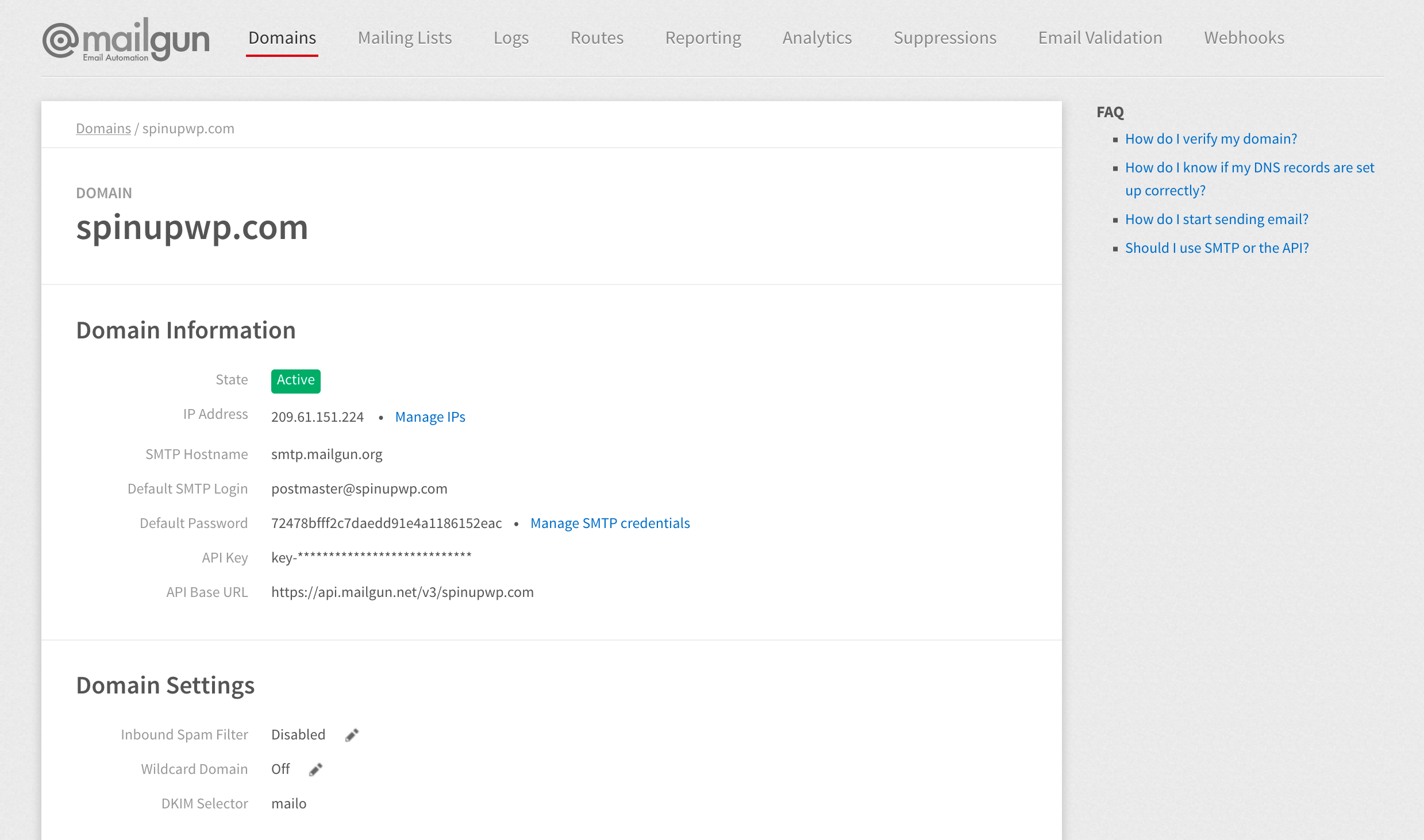Navigate to Reporting section
Image resolution: width=1424 pixels, height=840 pixels.
pos(702,37)
